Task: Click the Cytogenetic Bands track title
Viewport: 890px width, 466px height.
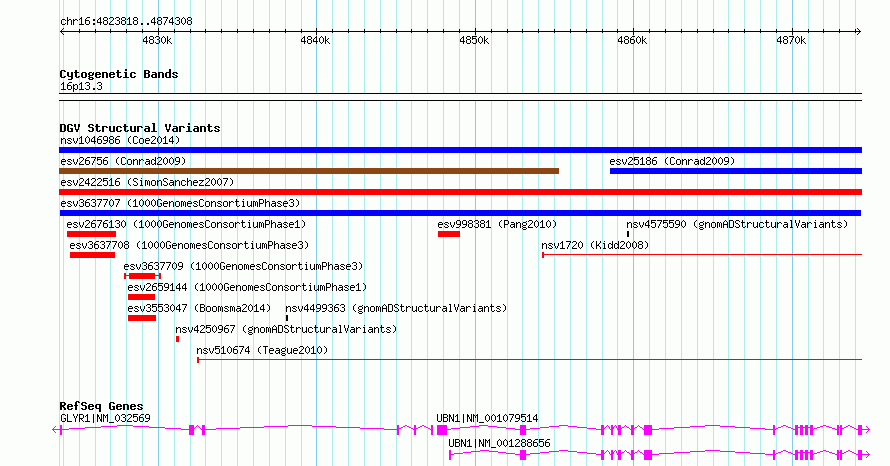Action: (x=119, y=74)
